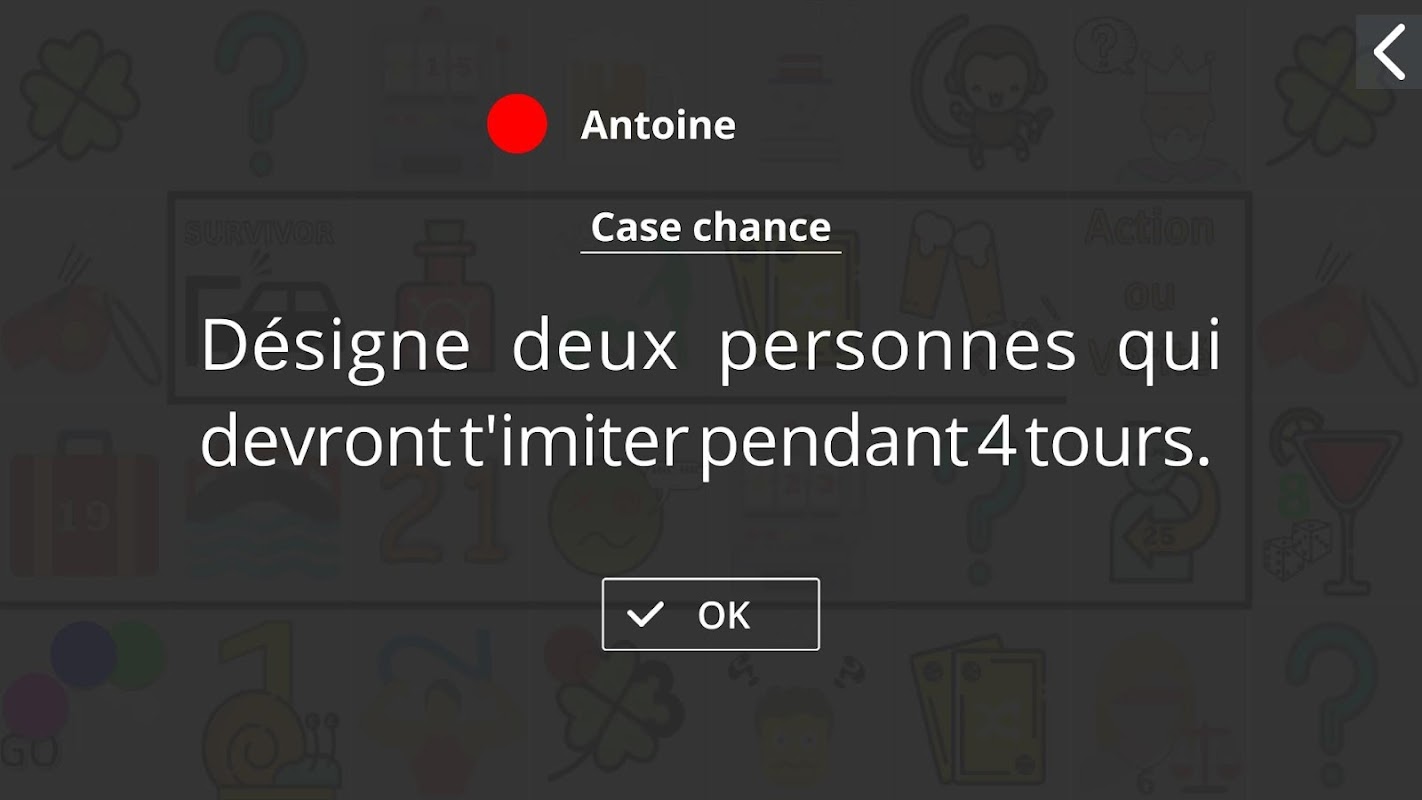
Task: Select the suitcase tile numbered 19
Action: coord(84,505)
